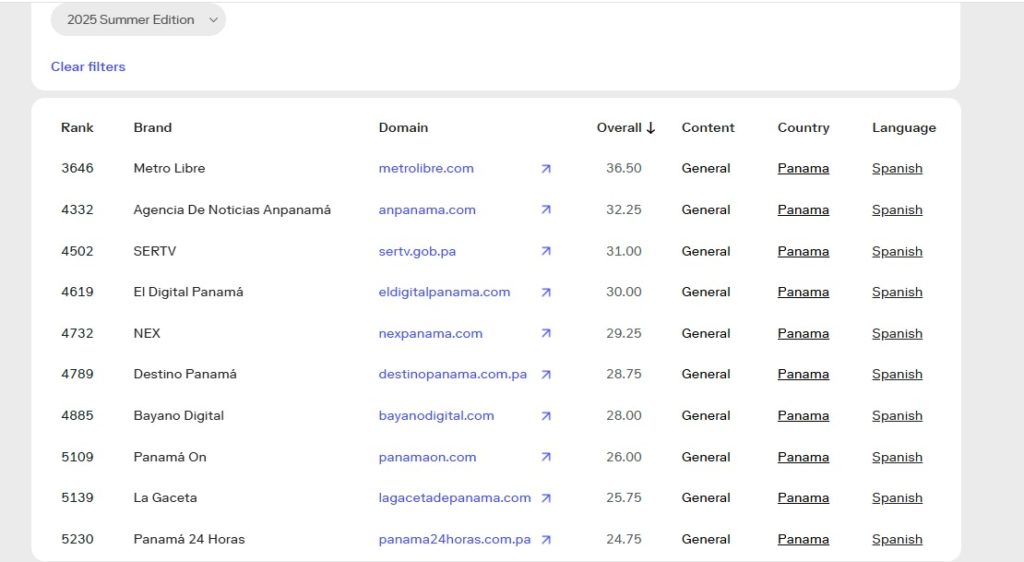Go to the bayanodigital.com link
Image resolution: width=1024 pixels, height=562 pixels.
436,416
